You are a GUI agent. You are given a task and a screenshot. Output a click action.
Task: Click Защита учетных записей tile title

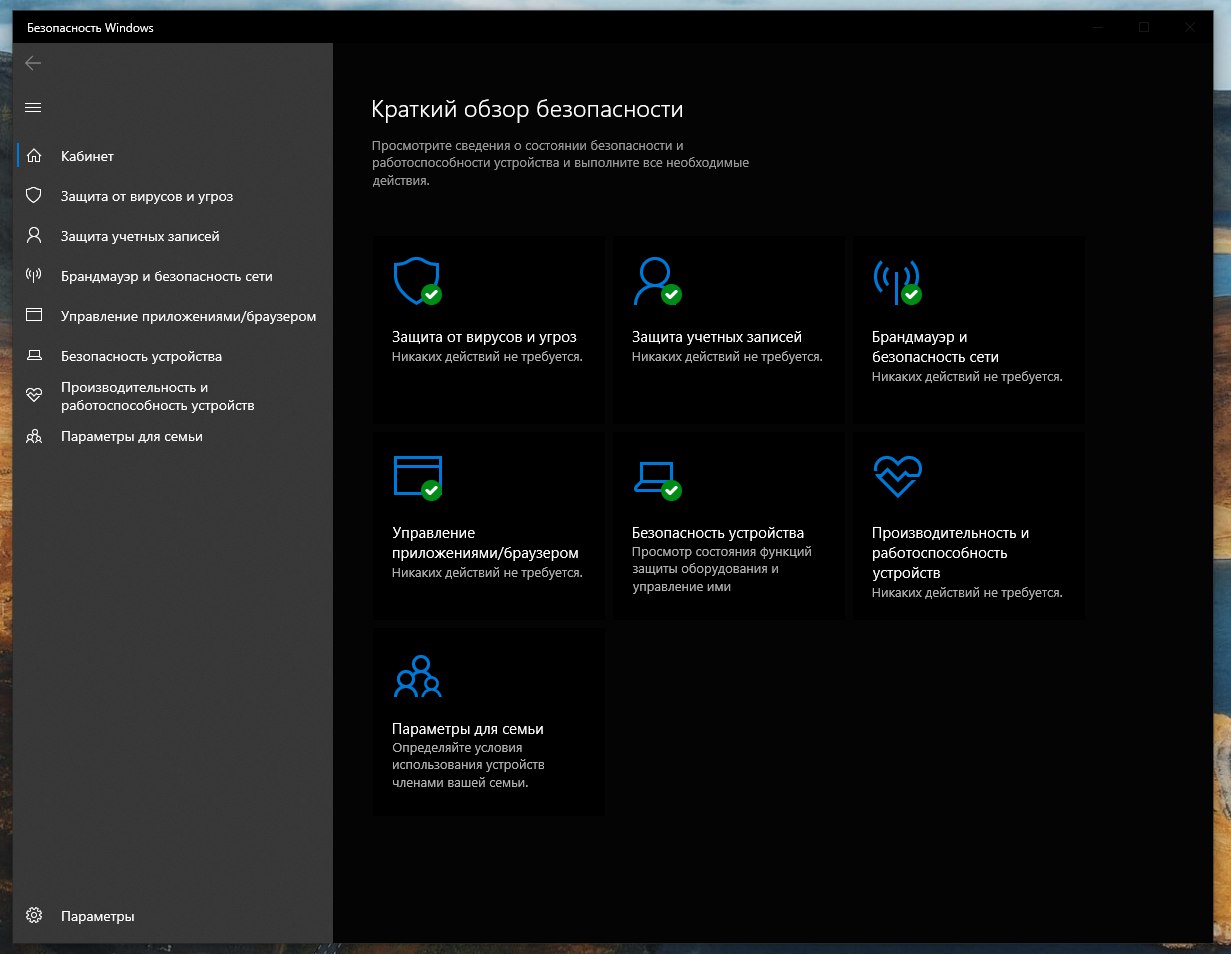point(717,337)
